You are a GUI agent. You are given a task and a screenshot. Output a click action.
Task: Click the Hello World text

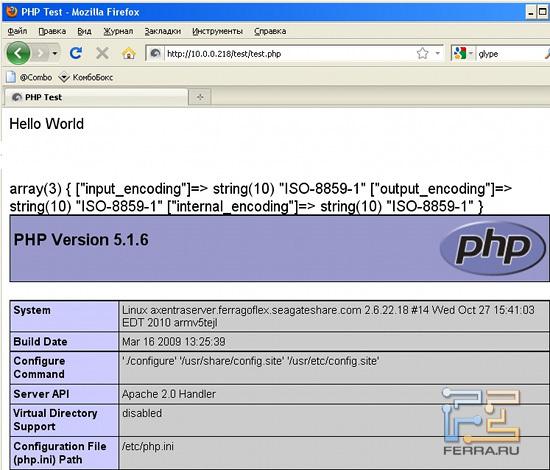coord(47,124)
